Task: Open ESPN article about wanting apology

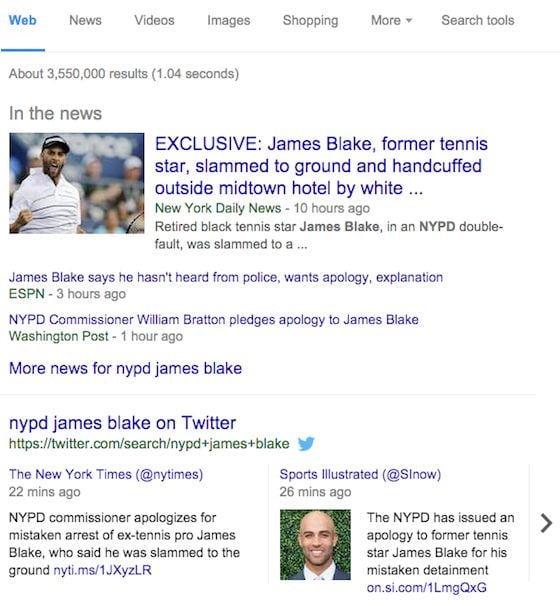Action: click(x=226, y=277)
